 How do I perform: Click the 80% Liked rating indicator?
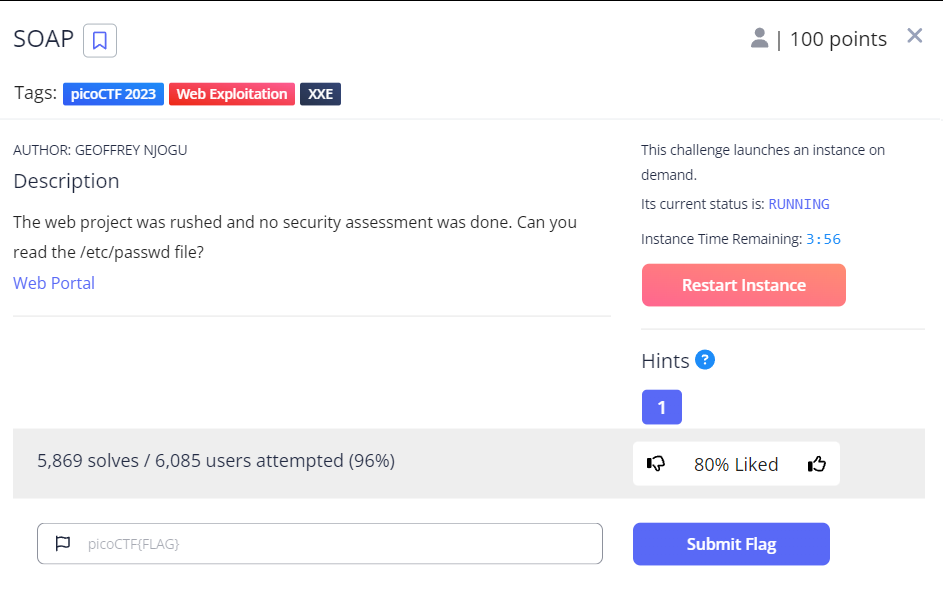(736, 464)
